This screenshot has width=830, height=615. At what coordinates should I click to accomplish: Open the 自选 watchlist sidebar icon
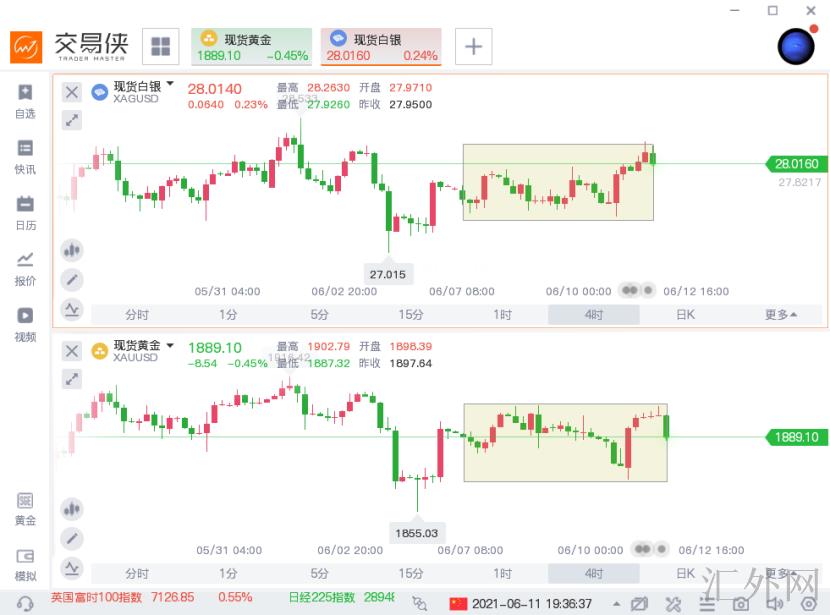tap(25, 101)
